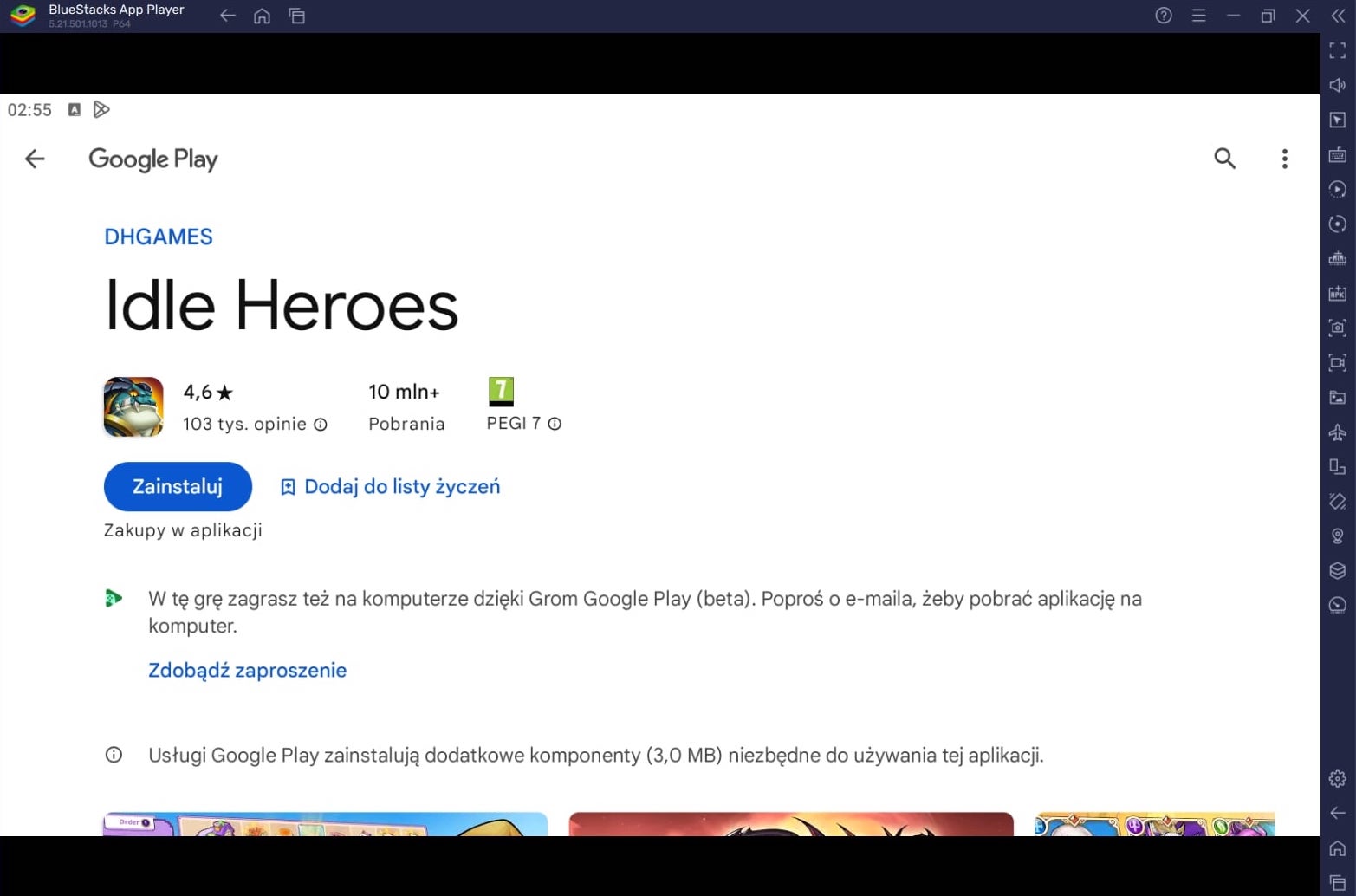This screenshot has height=896, width=1356.
Task: Click sidebar Android back arrow
Action: (1338, 813)
